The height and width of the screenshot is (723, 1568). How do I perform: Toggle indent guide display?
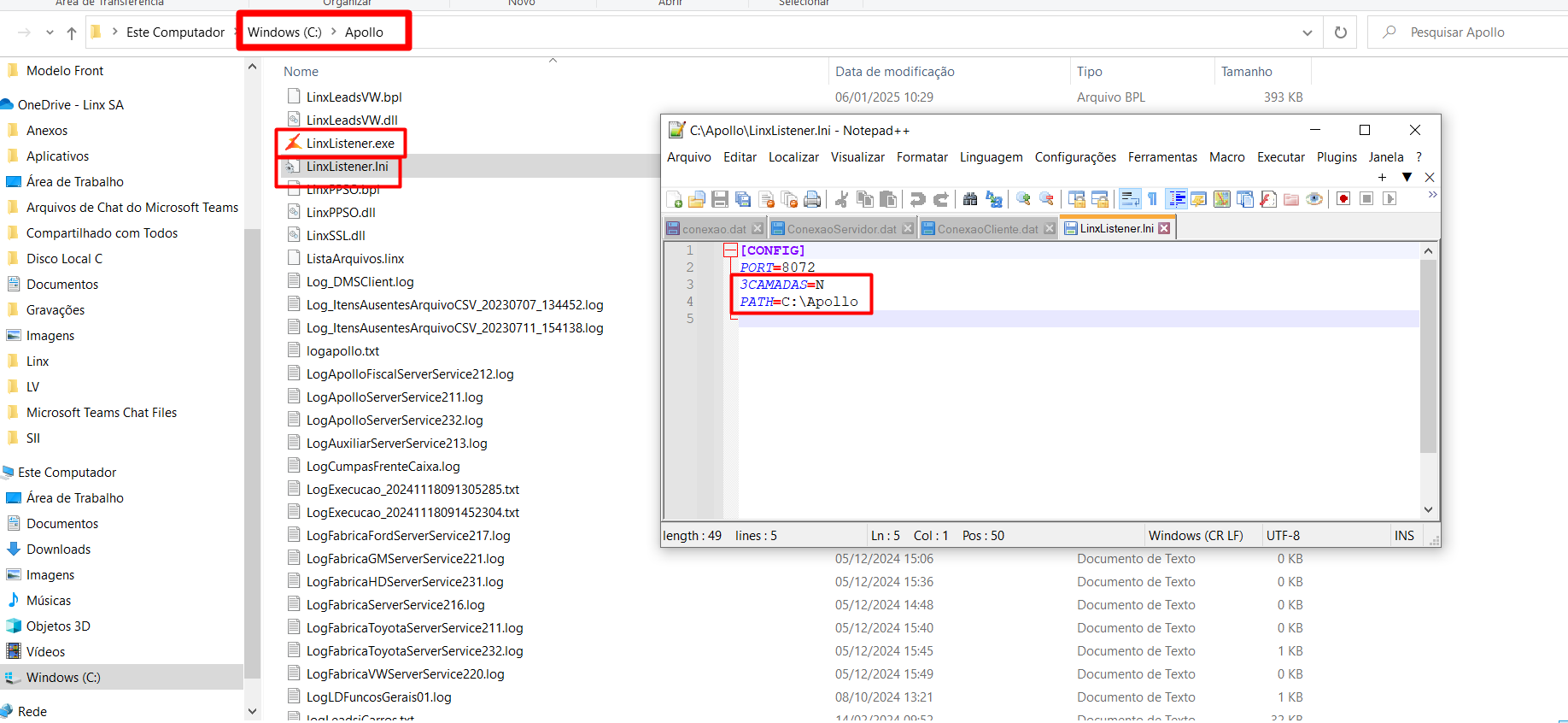[x=1176, y=199]
